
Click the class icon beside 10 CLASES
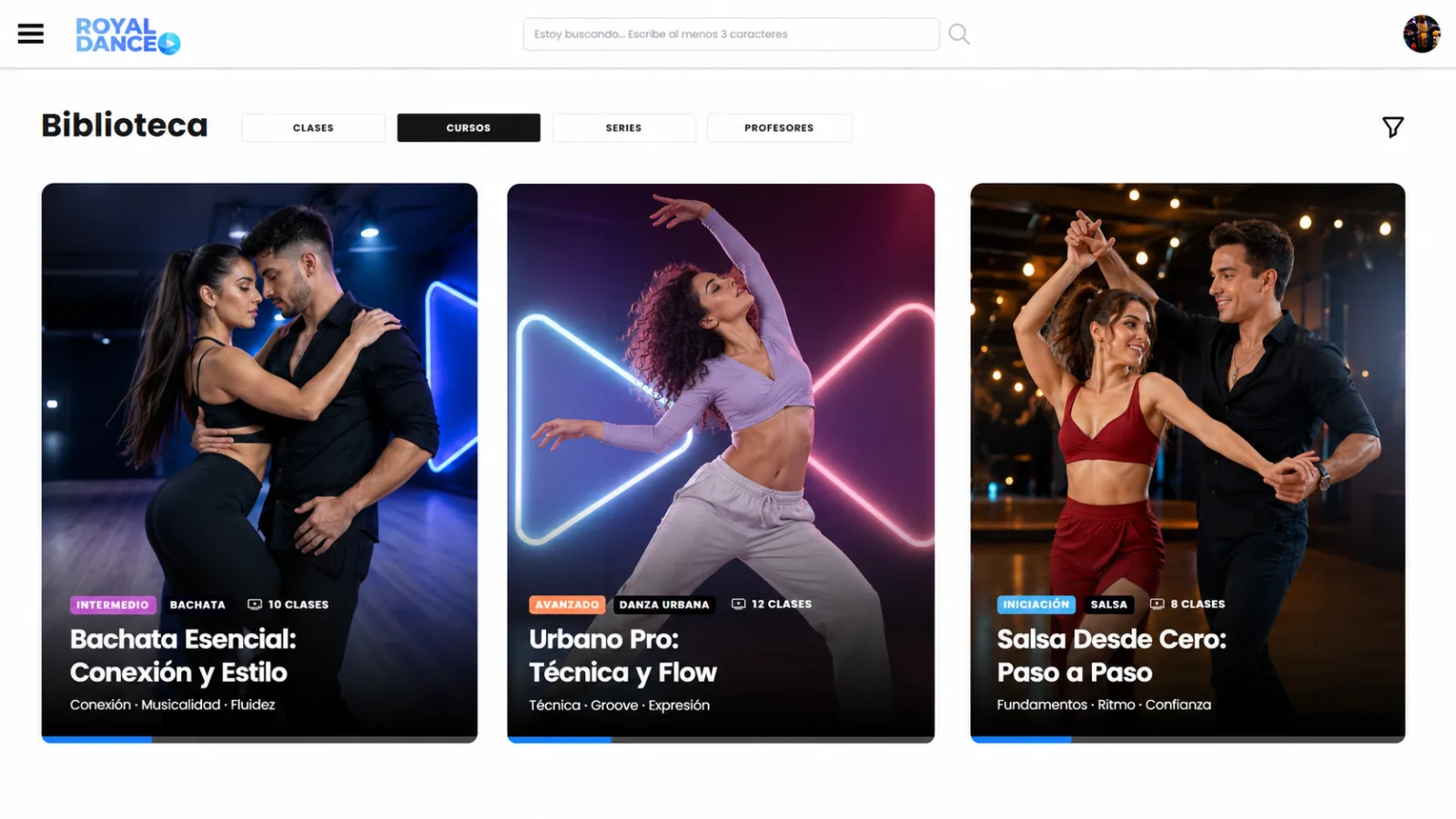pyautogui.click(x=255, y=604)
